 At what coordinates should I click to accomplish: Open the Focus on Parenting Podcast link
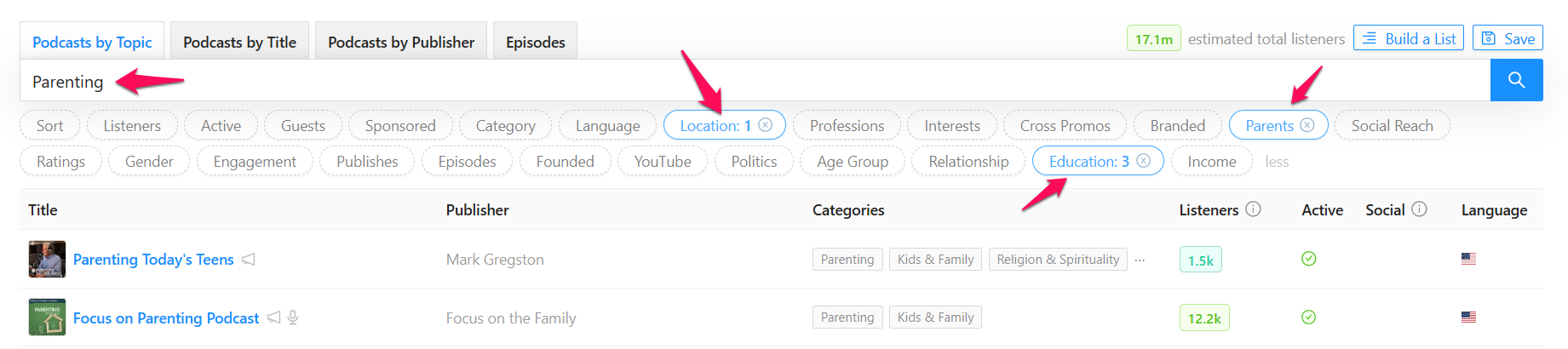pyautogui.click(x=166, y=318)
